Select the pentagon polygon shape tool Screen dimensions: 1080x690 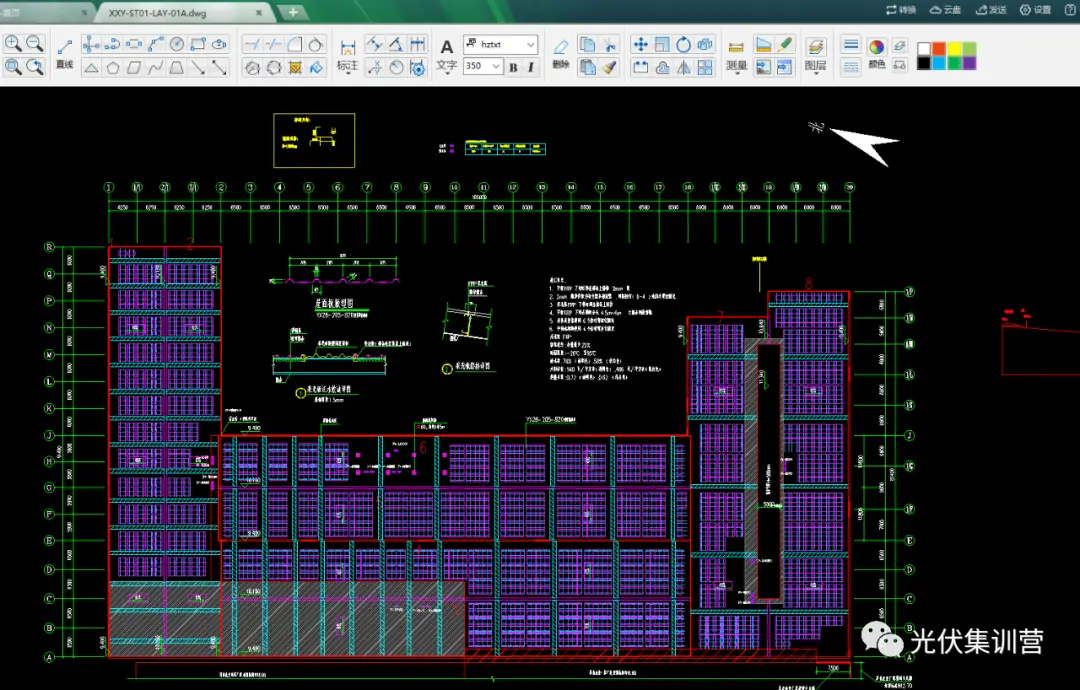[113, 68]
